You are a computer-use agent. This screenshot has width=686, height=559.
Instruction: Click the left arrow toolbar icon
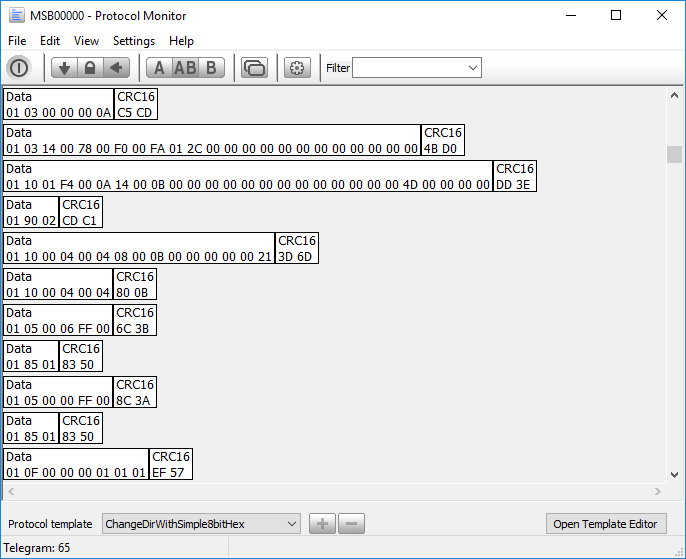(x=117, y=68)
